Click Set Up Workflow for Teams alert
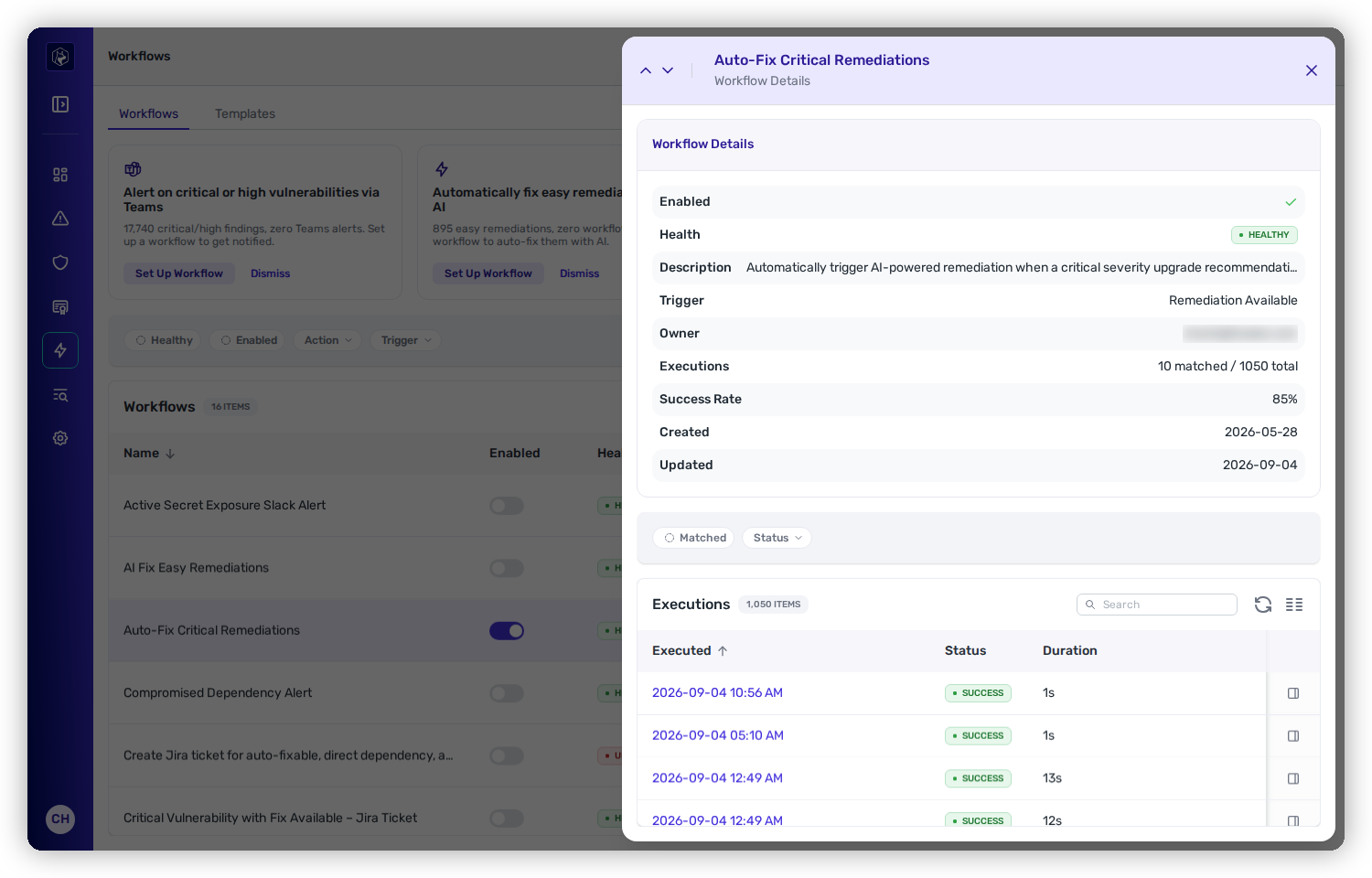1372x878 pixels. [x=179, y=273]
